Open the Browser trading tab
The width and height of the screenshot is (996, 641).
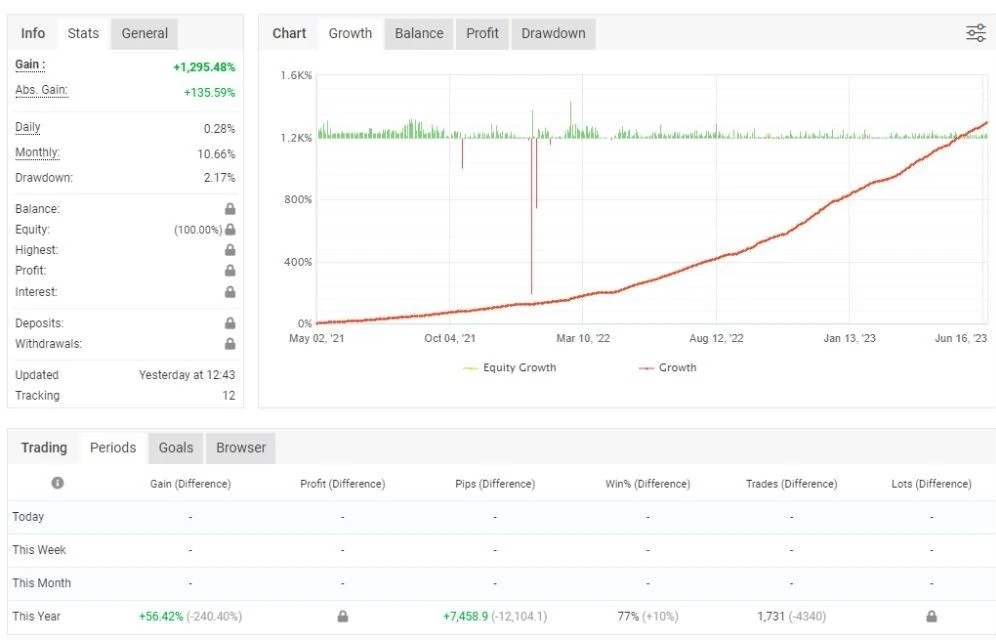click(x=241, y=448)
